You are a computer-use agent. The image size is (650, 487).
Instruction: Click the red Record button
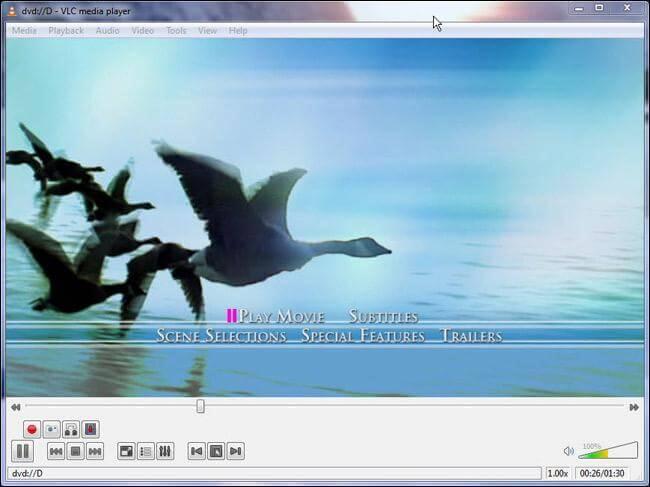pos(32,429)
